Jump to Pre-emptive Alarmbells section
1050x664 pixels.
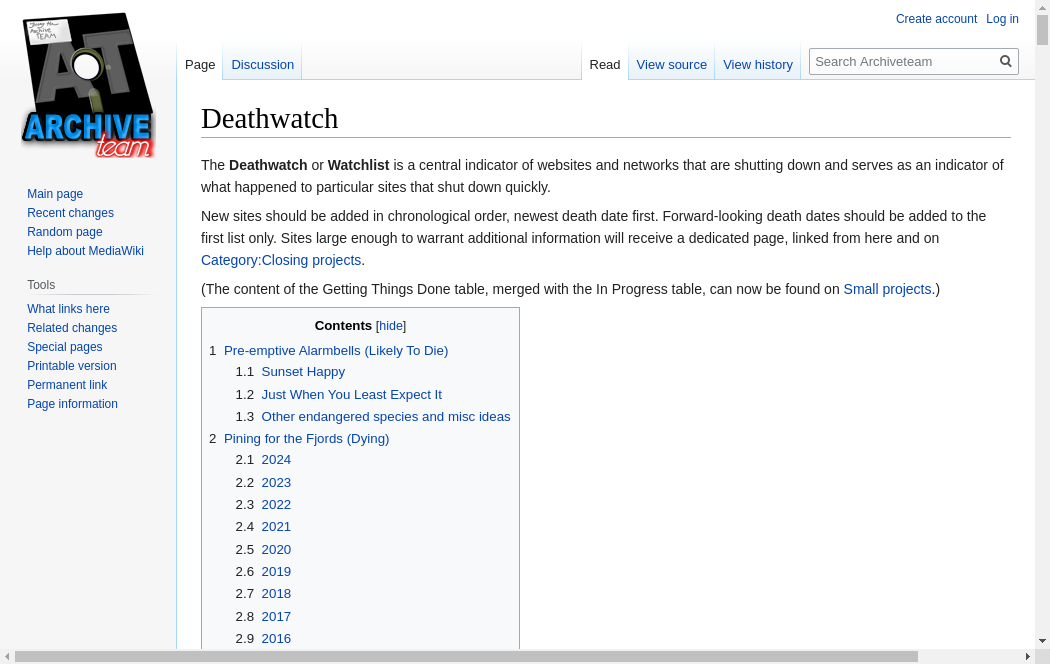(x=336, y=350)
